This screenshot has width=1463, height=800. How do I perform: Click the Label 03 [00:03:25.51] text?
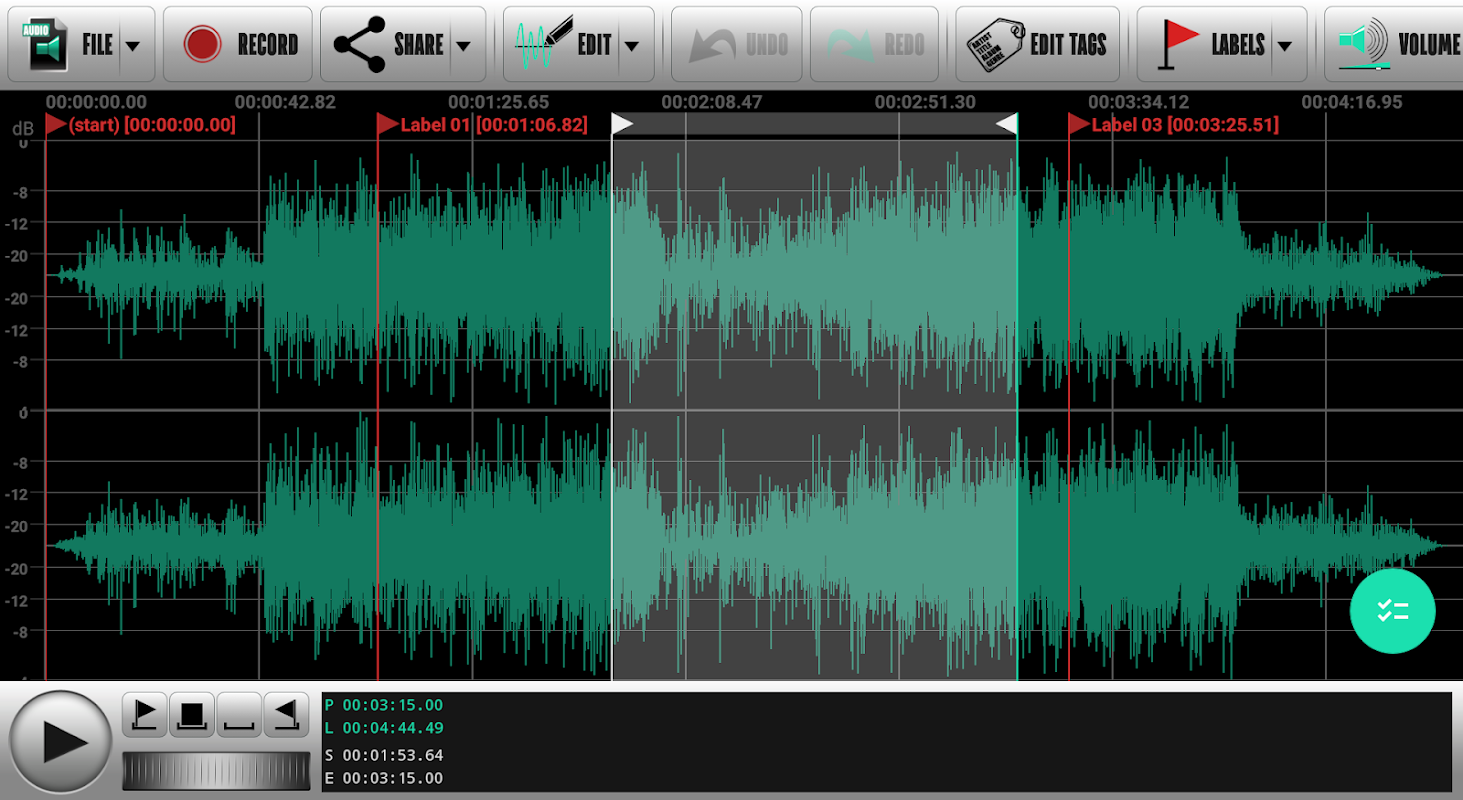[1185, 125]
